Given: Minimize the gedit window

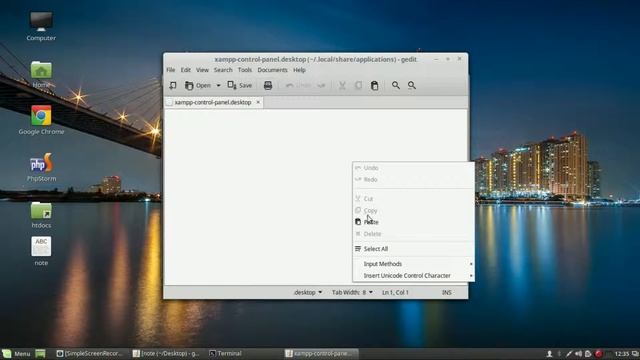Looking at the screenshot, I should click(436, 59).
